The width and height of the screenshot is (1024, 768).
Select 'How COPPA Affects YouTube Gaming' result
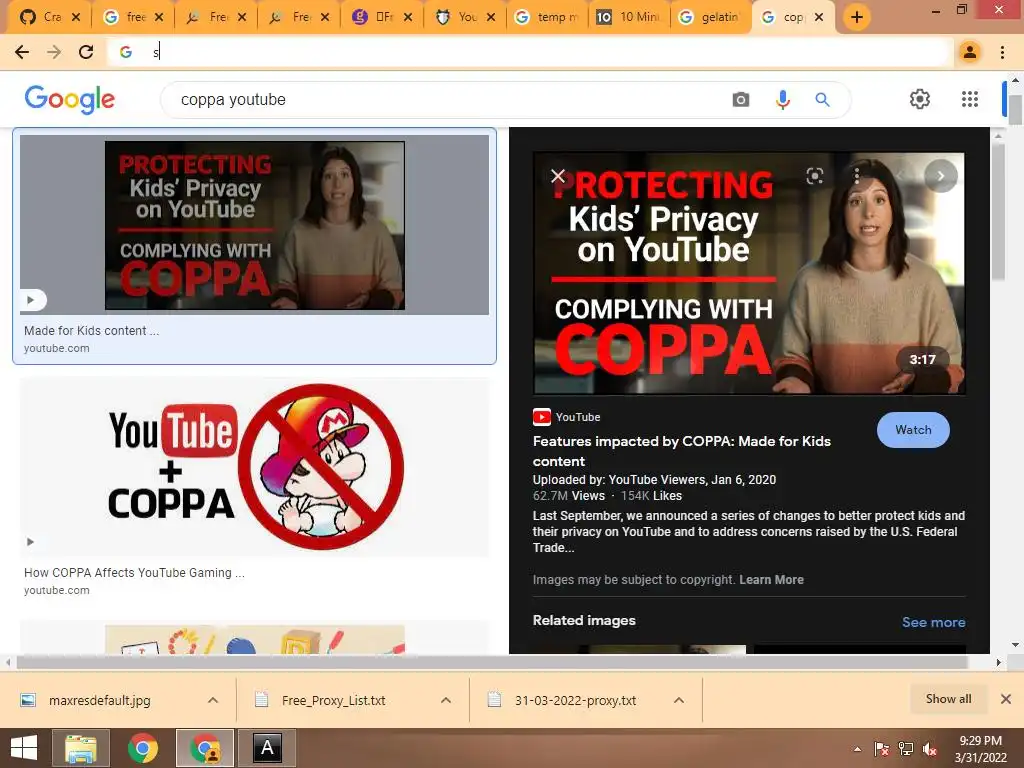point(254,488)
